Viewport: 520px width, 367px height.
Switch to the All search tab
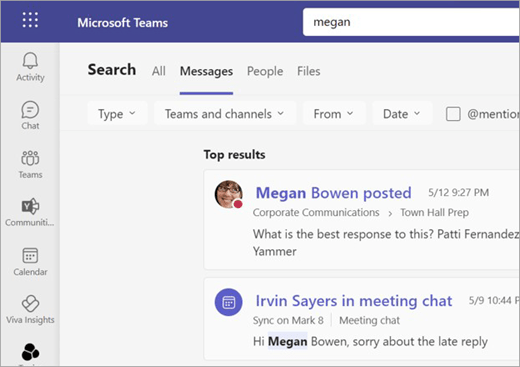point(159,71)
